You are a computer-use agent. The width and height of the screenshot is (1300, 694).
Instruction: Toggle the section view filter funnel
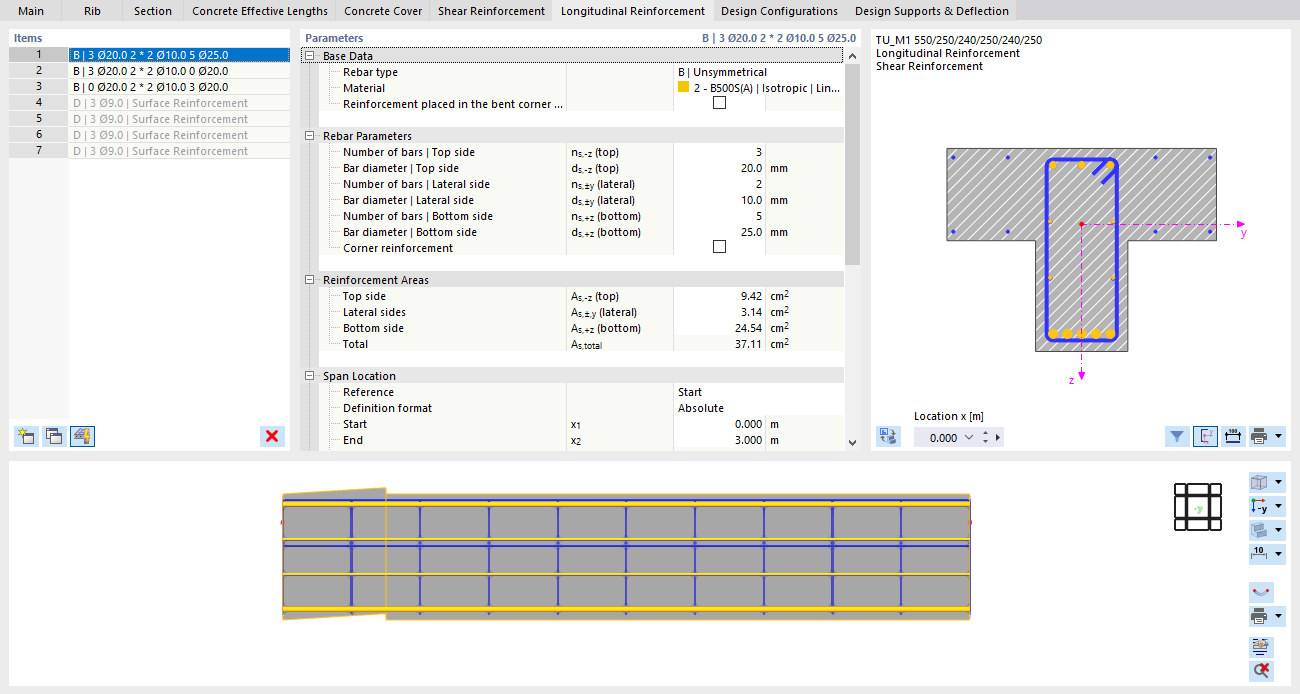click(1177, 436)
